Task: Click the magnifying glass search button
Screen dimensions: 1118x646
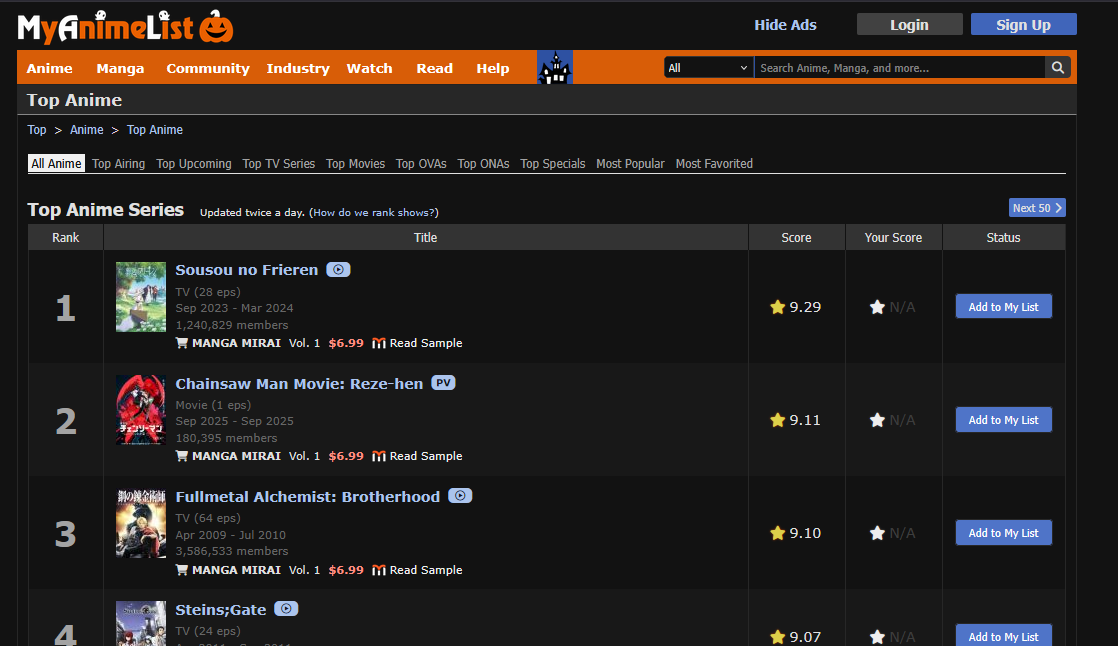Action: [1057, 68]
